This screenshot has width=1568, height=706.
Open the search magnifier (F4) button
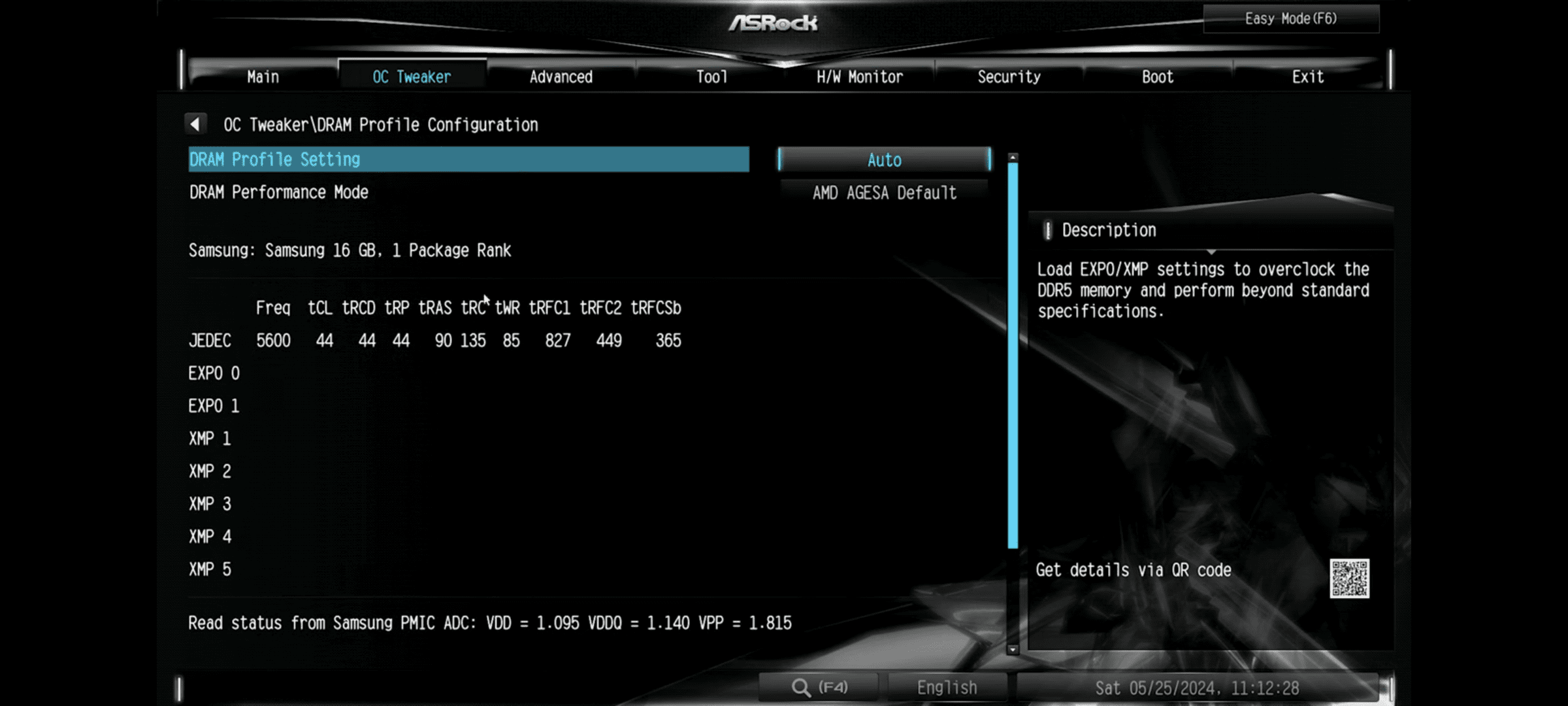coord(819,688)
